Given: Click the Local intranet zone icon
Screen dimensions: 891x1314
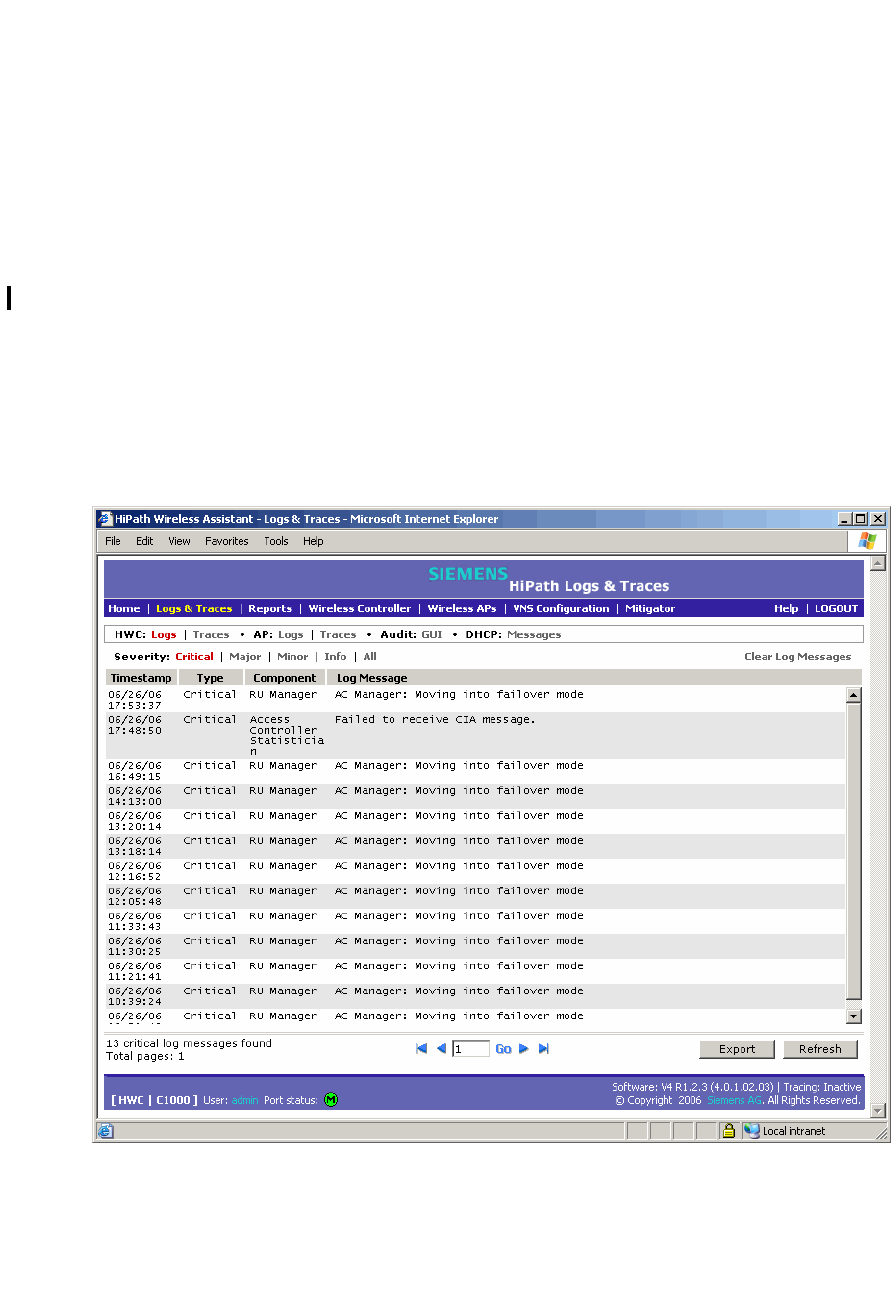Looking at the screenshot, I should pos(751,1131).
